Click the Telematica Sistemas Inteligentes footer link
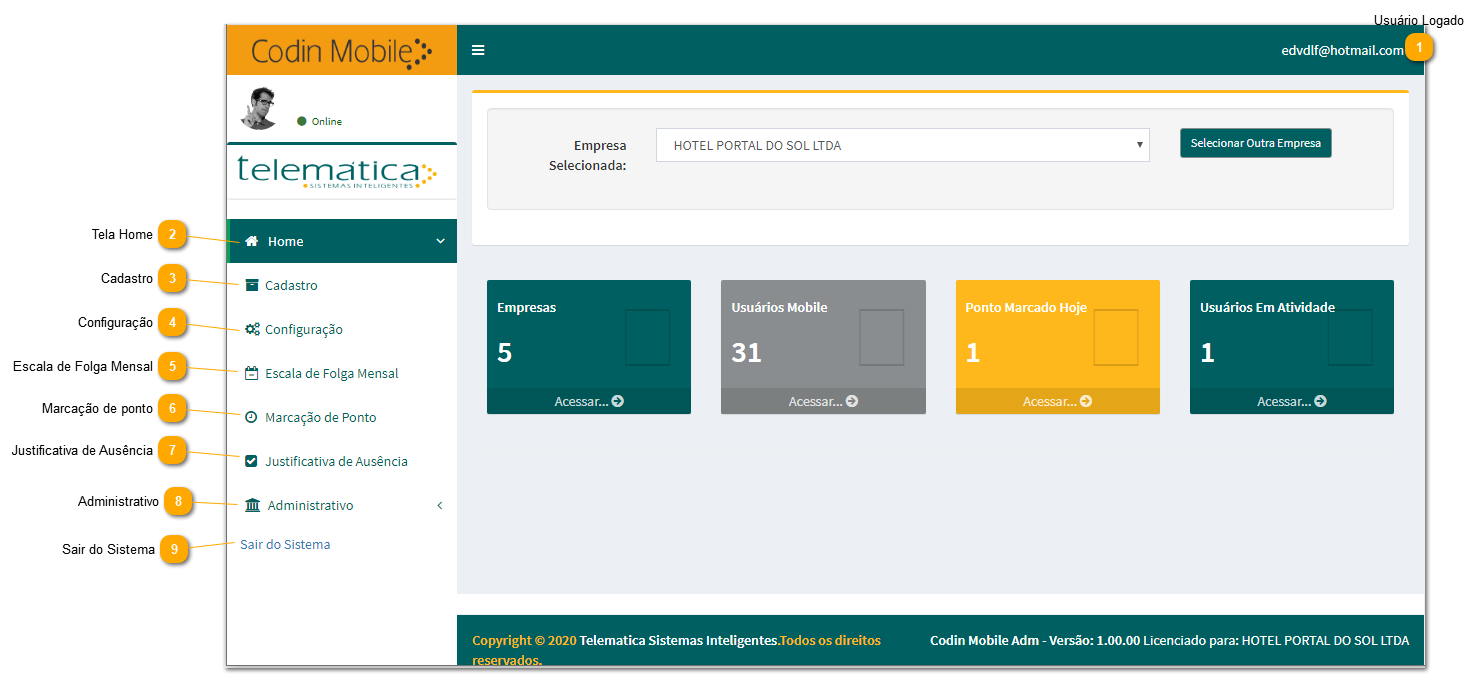Viewport: 1480px width, 677px height. coord(678,640)
